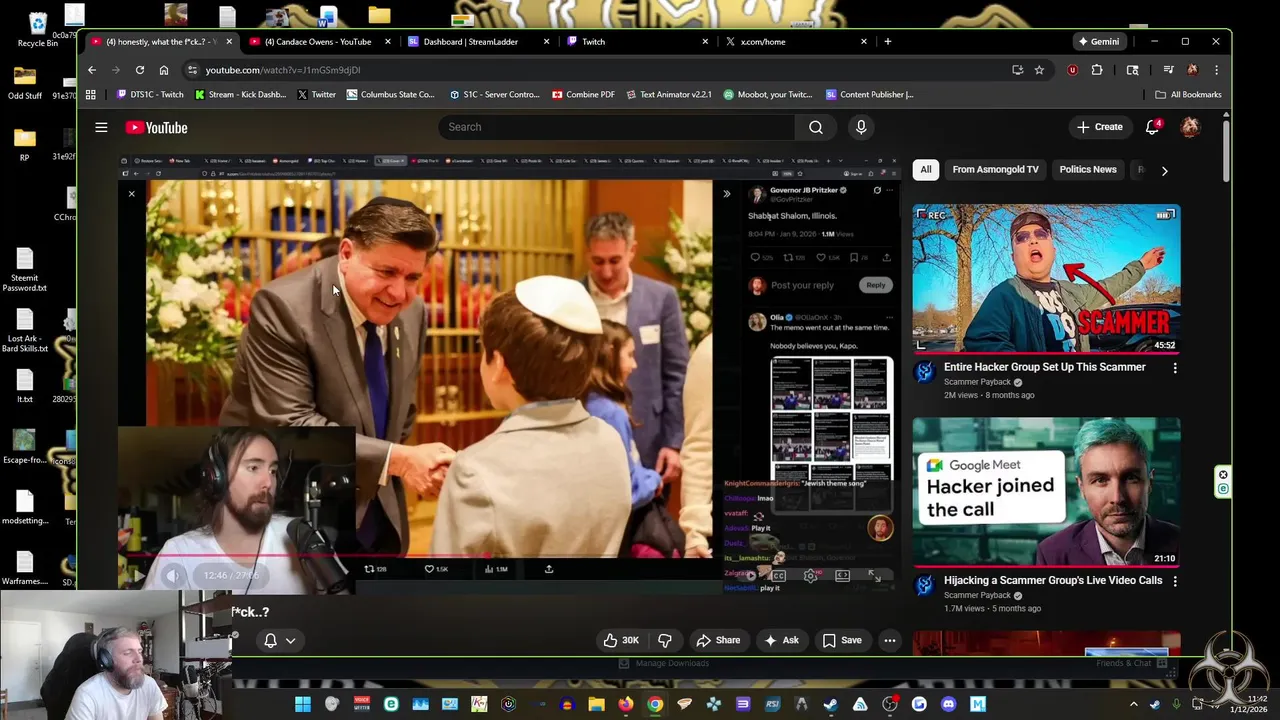Viewport: 1280px width, 720px height.
Task: Open options for Hijacking a Scammer video
Action: click(x=1175, y=581)
